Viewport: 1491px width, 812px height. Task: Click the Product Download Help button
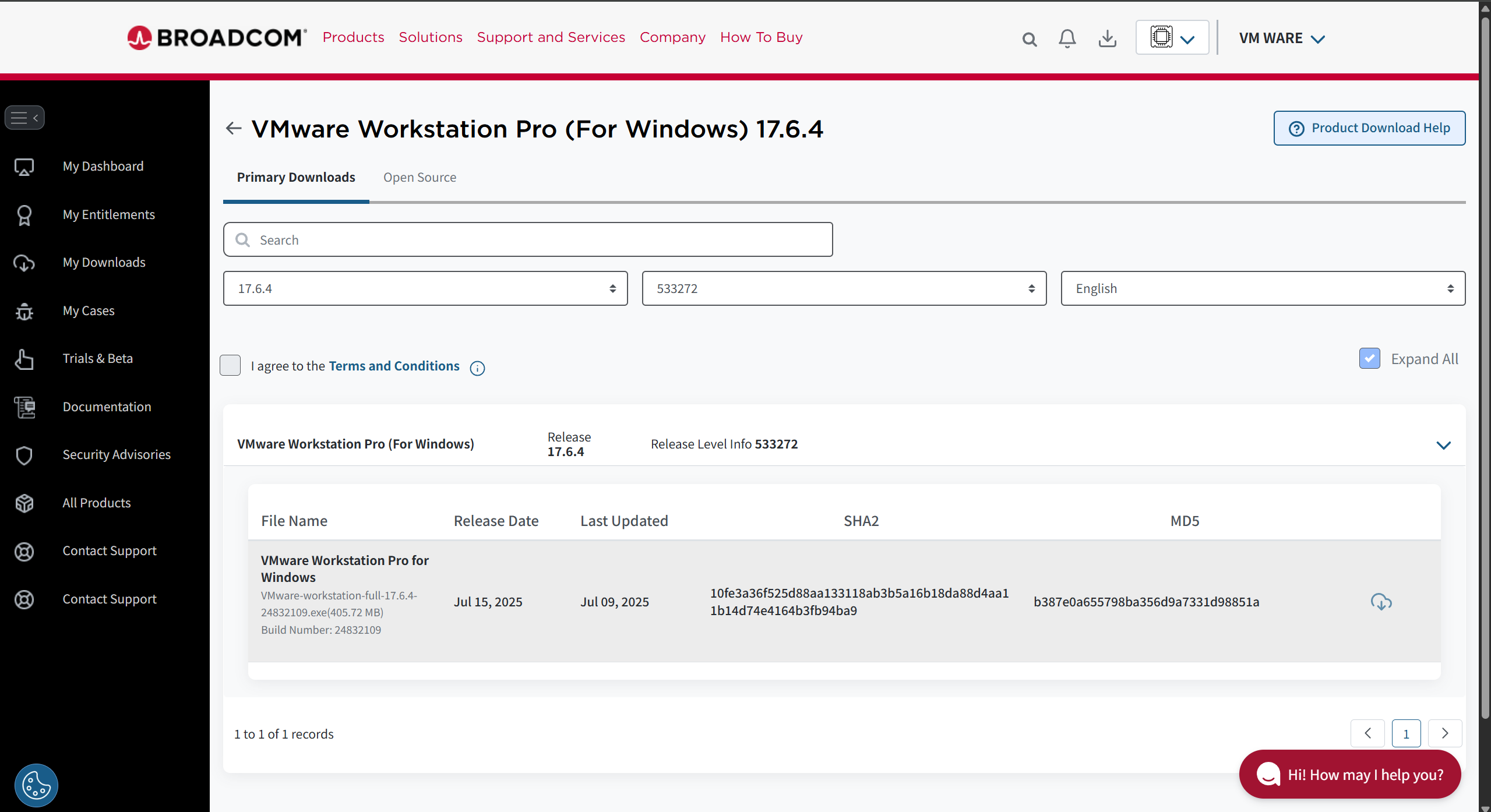(1369, 128)
